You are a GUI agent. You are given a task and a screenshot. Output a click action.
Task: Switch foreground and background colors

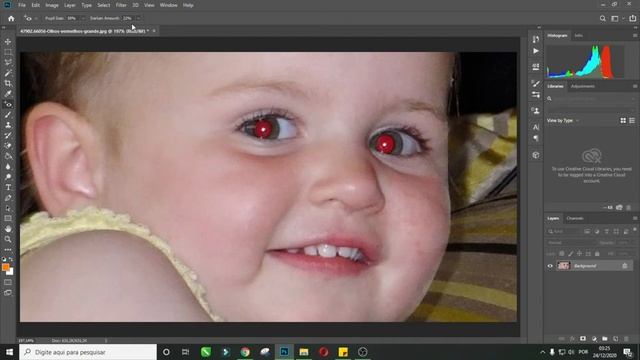tap(11, 259)
